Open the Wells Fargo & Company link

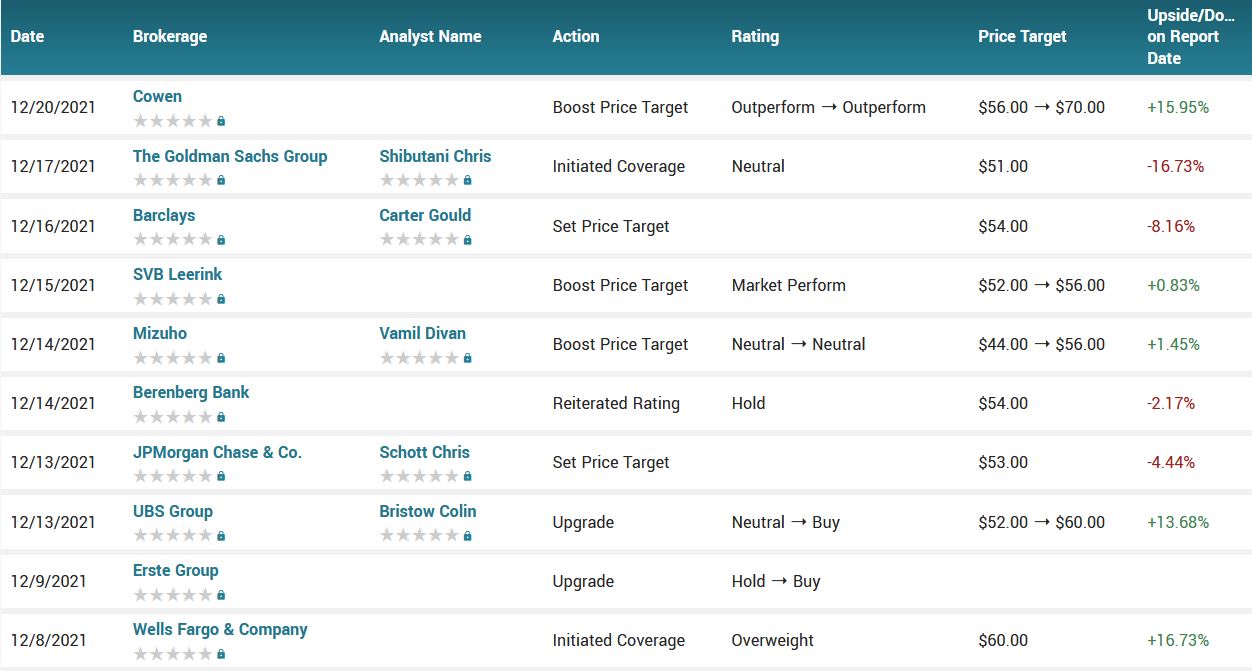(x=220, y=629)
